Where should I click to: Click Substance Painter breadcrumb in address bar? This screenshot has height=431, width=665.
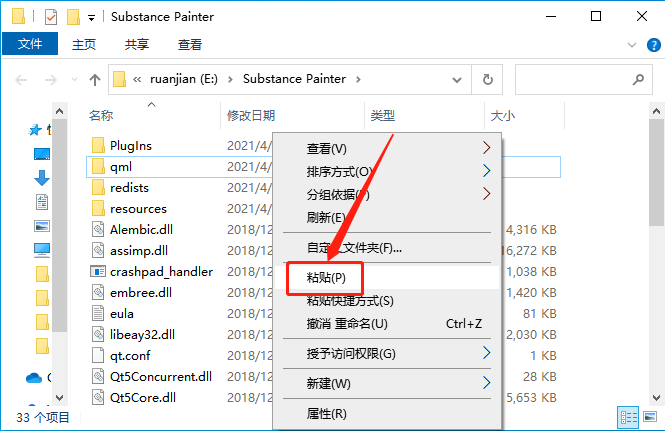tap(294, 79)
